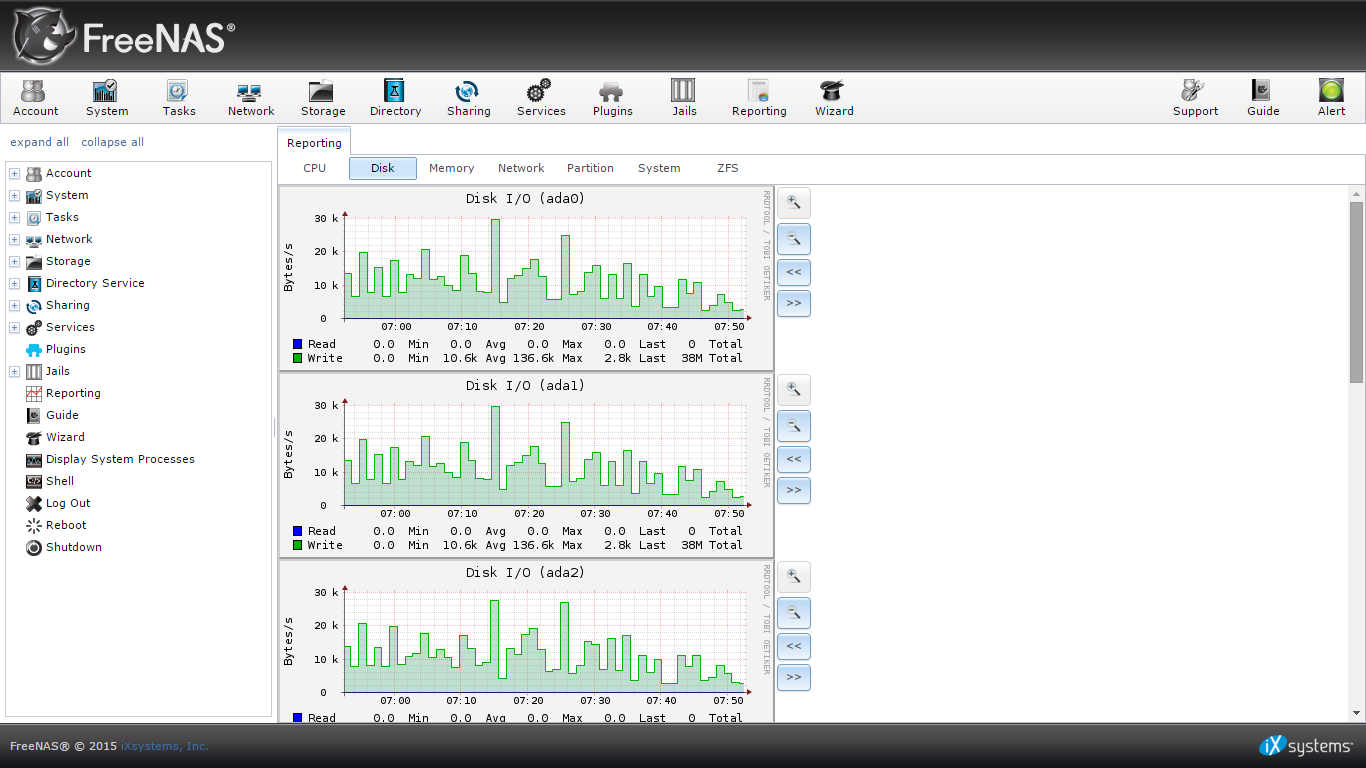Open Plugins in the top toolbar
This screenshot has height=768, width=1366.
tap(612, 98)
